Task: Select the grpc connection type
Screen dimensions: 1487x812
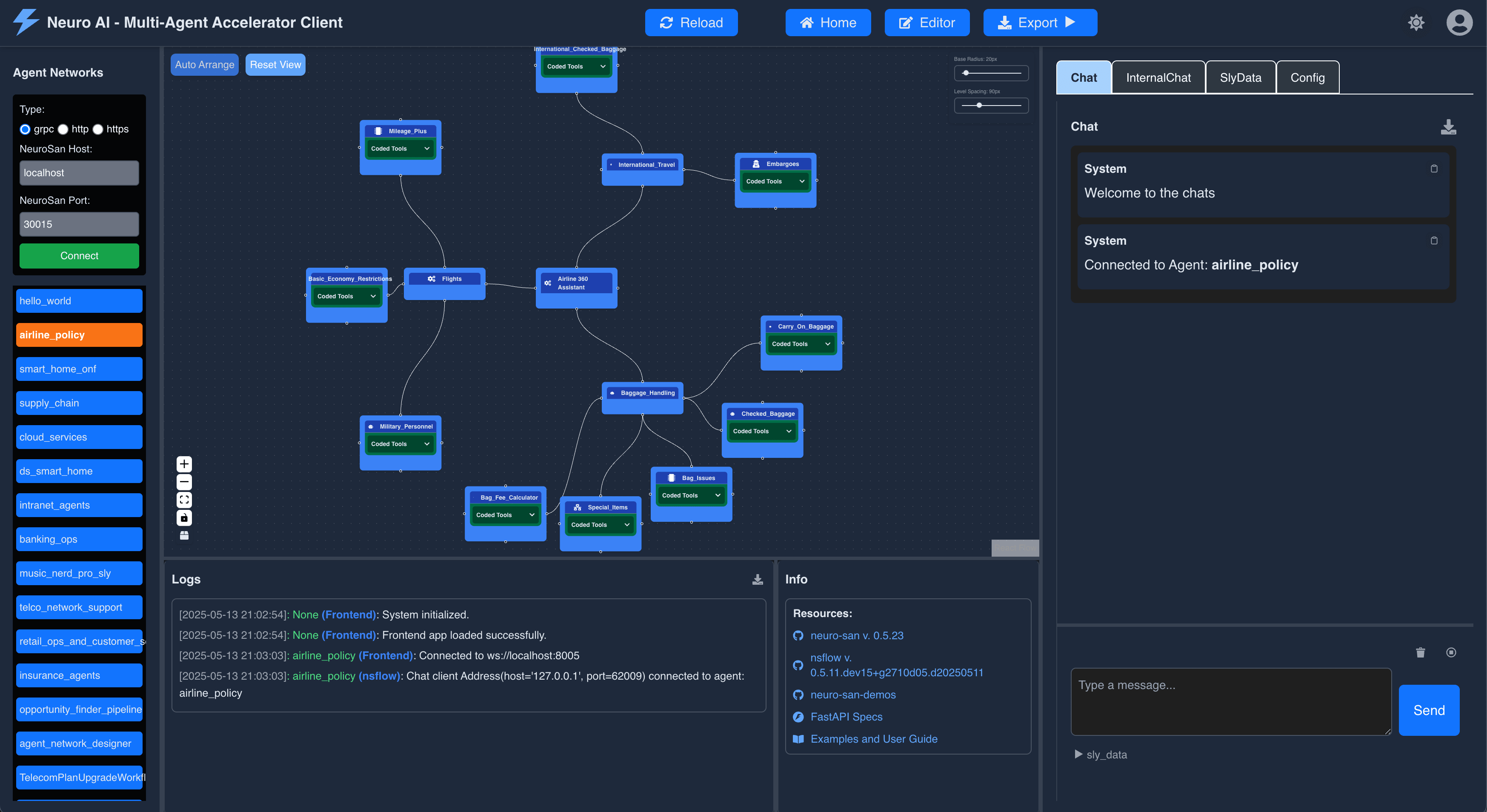Action: [25, 129]
